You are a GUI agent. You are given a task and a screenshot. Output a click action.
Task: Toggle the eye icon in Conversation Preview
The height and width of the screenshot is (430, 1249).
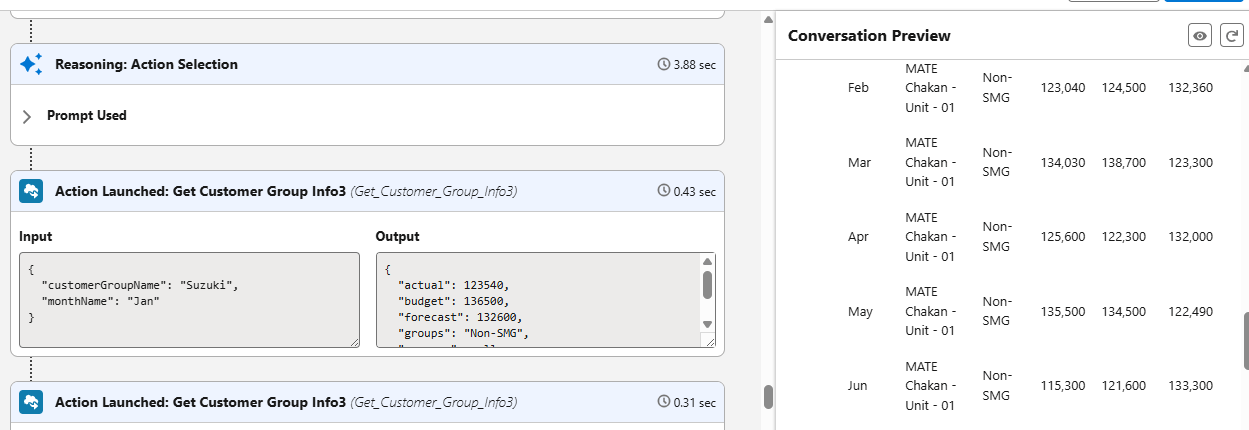click(1200, 36)
